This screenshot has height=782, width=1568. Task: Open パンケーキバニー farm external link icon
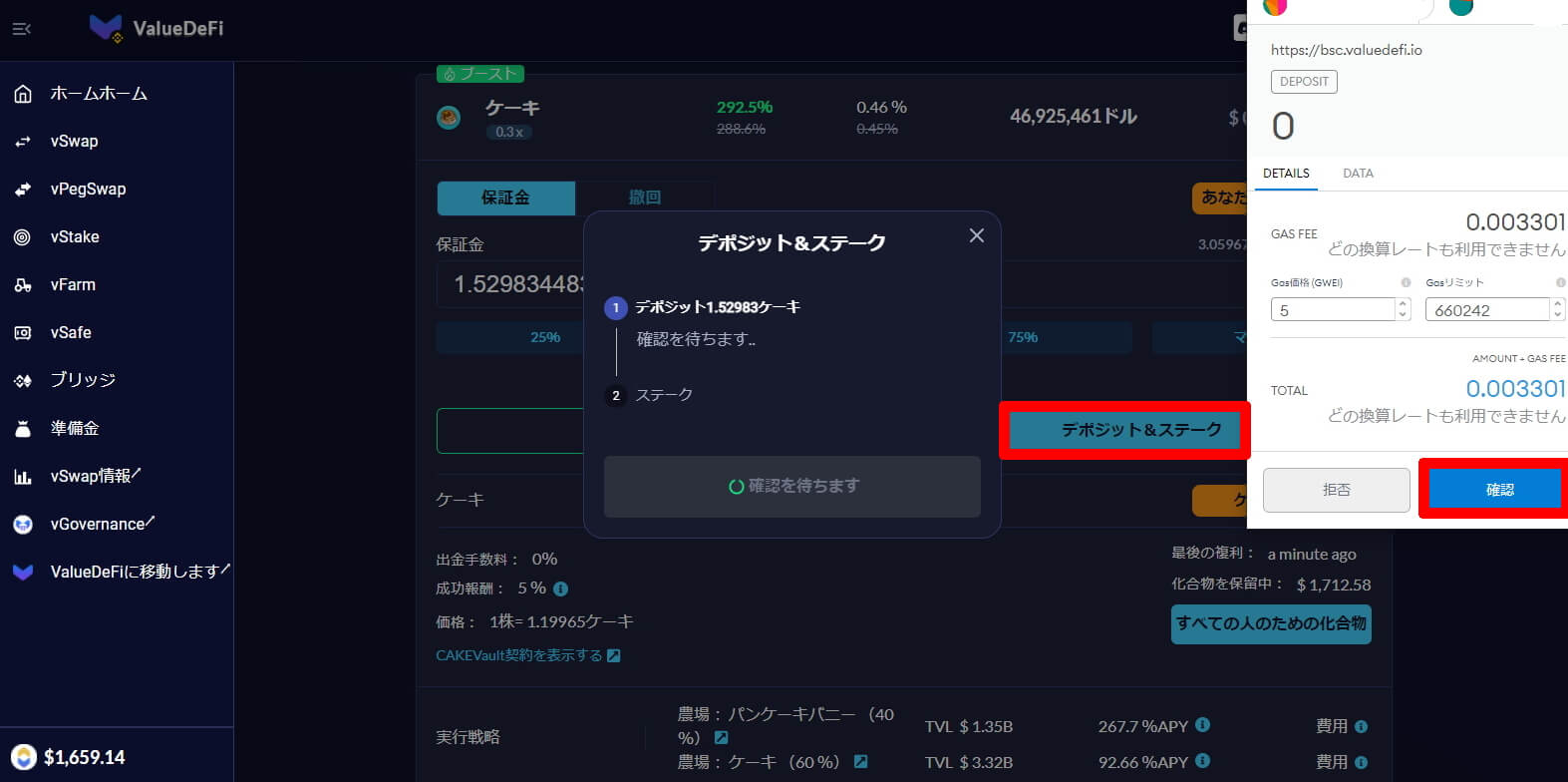[721, 738]
